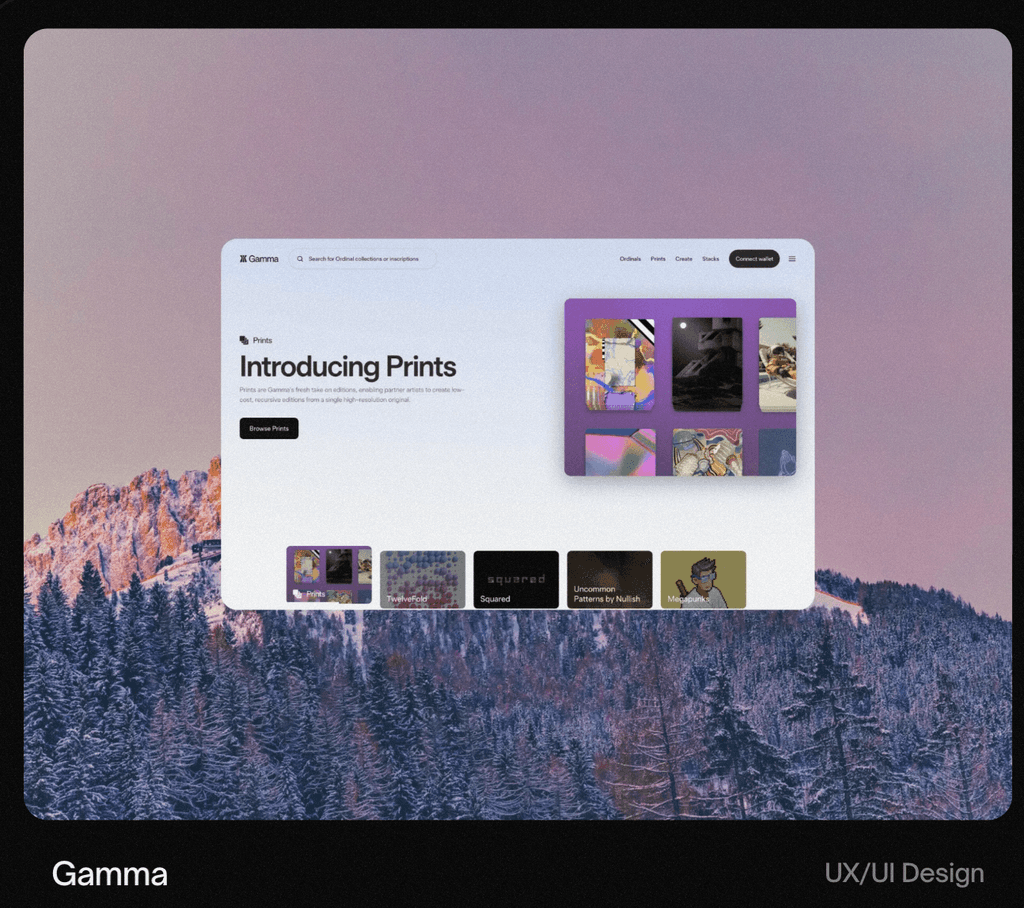Open the dark moonlit building print artwork
Screen dimensions: 1024x908
pyautogui.click(x=707, y=364)
